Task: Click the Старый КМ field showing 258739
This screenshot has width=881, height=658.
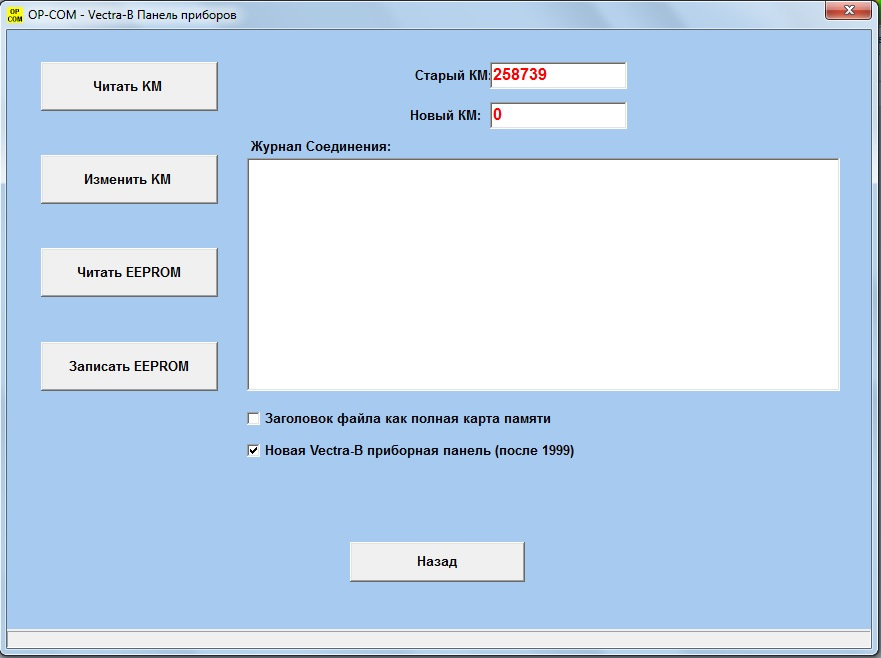Action: (x=558, y=75)
